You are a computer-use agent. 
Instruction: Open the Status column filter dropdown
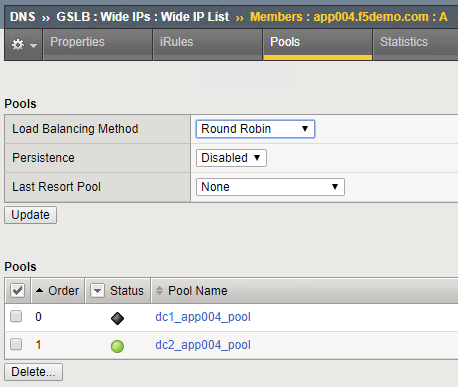pyautogui.click(x=98, y=291)
